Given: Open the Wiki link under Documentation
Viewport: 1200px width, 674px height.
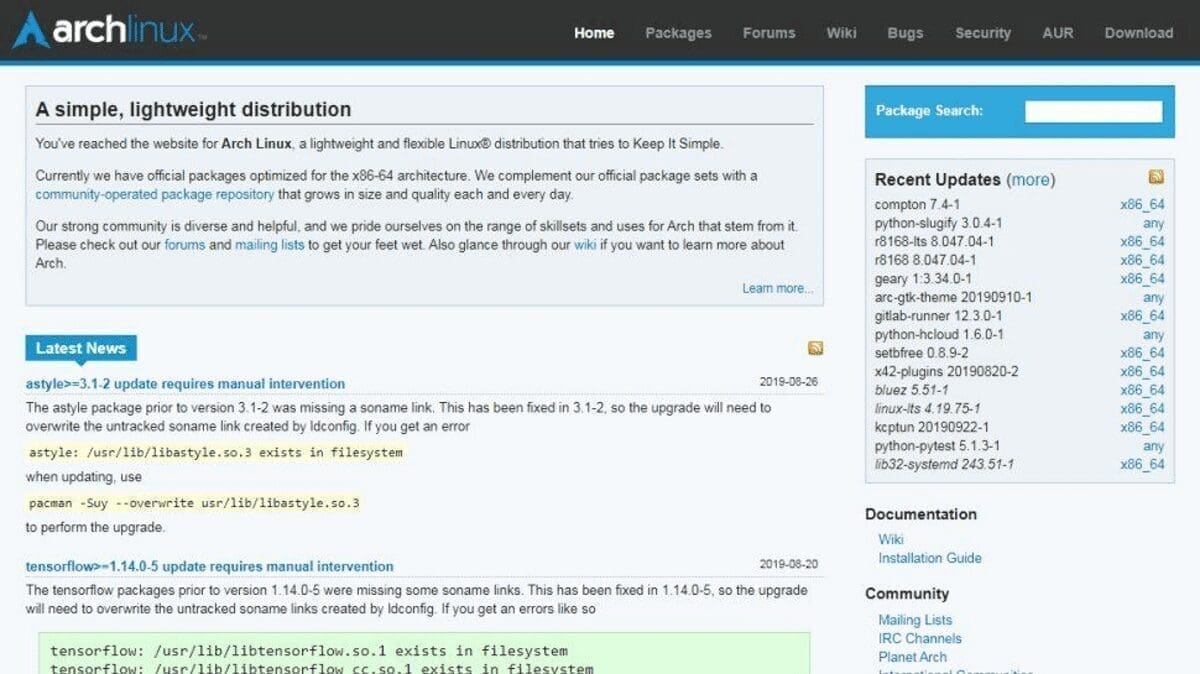Looking at the screenshot, I should [x=891, y=539].
